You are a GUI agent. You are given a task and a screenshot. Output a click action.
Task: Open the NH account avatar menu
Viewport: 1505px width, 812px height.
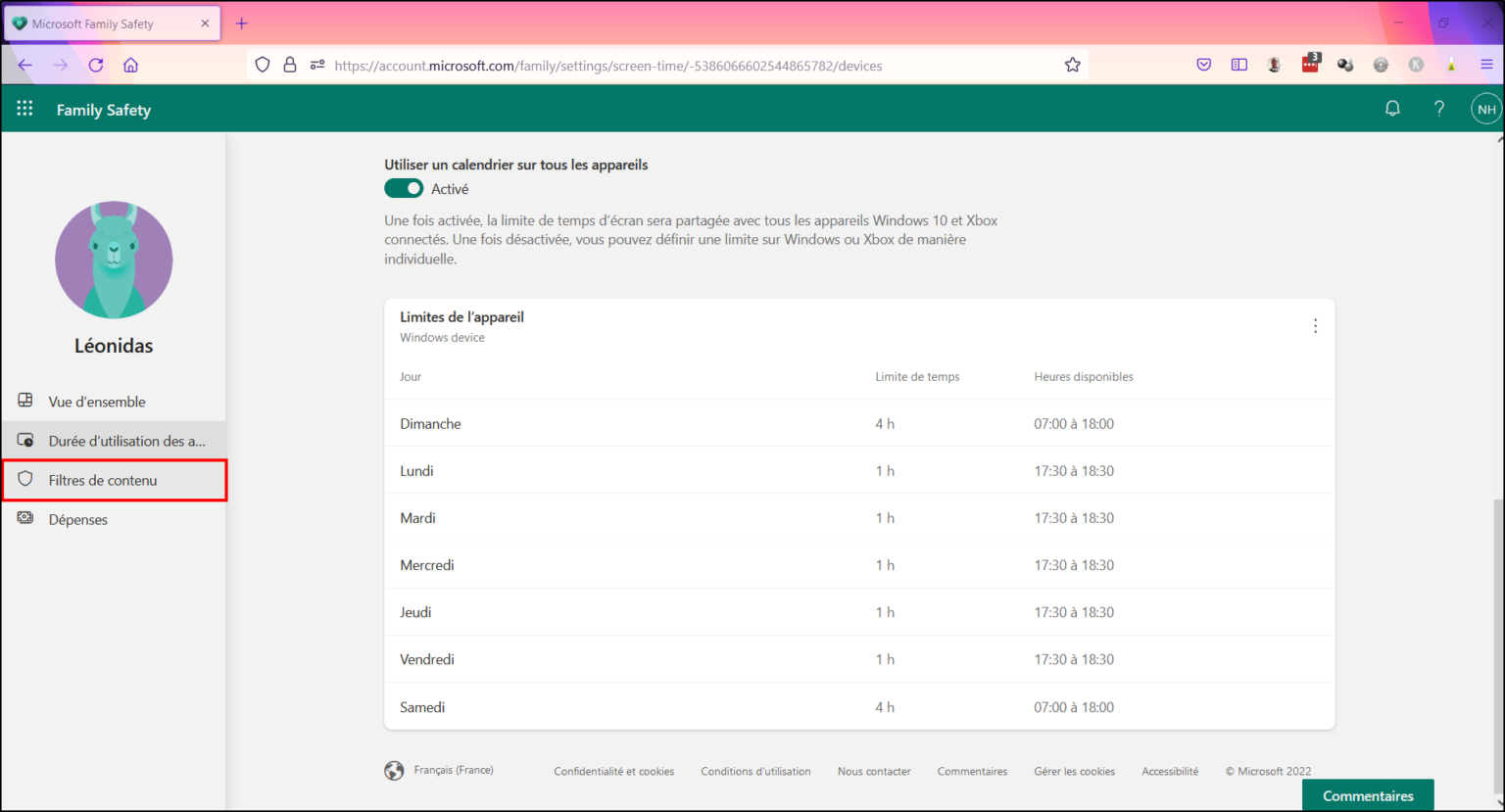(1485, 108)
